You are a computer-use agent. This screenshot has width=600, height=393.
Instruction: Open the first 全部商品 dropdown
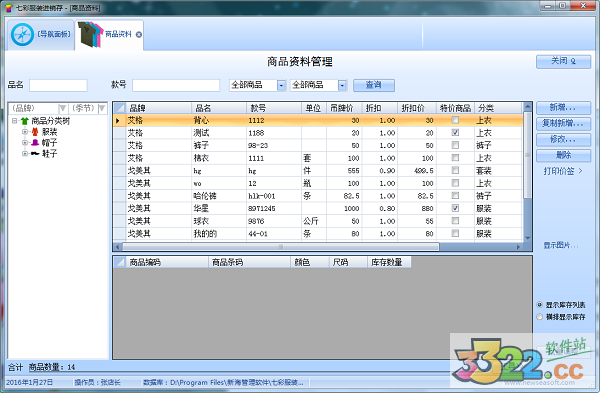(281, 85)
